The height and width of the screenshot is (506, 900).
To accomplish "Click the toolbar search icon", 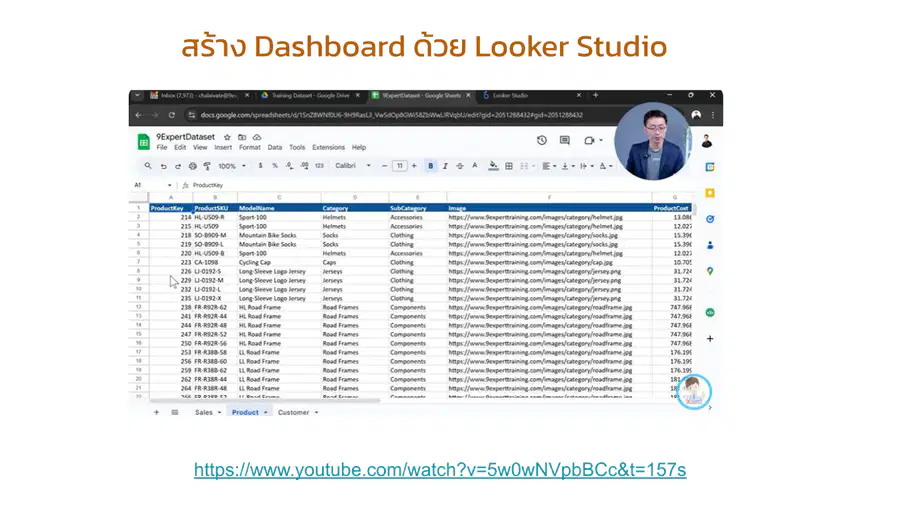I will coord(148,166).
